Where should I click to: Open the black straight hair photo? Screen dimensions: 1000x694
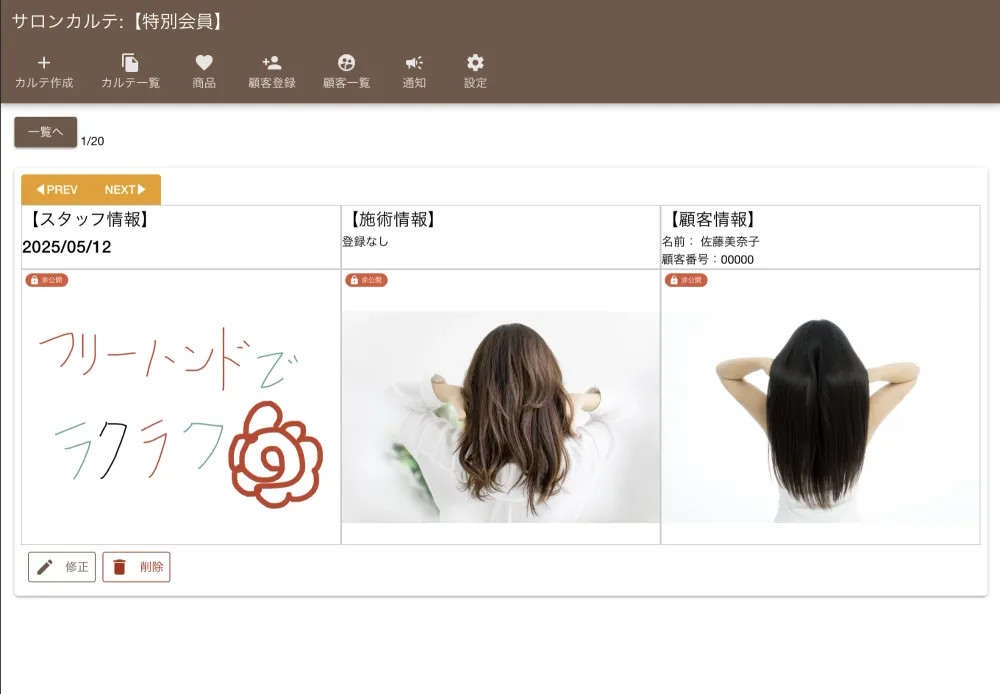point(820,417)
